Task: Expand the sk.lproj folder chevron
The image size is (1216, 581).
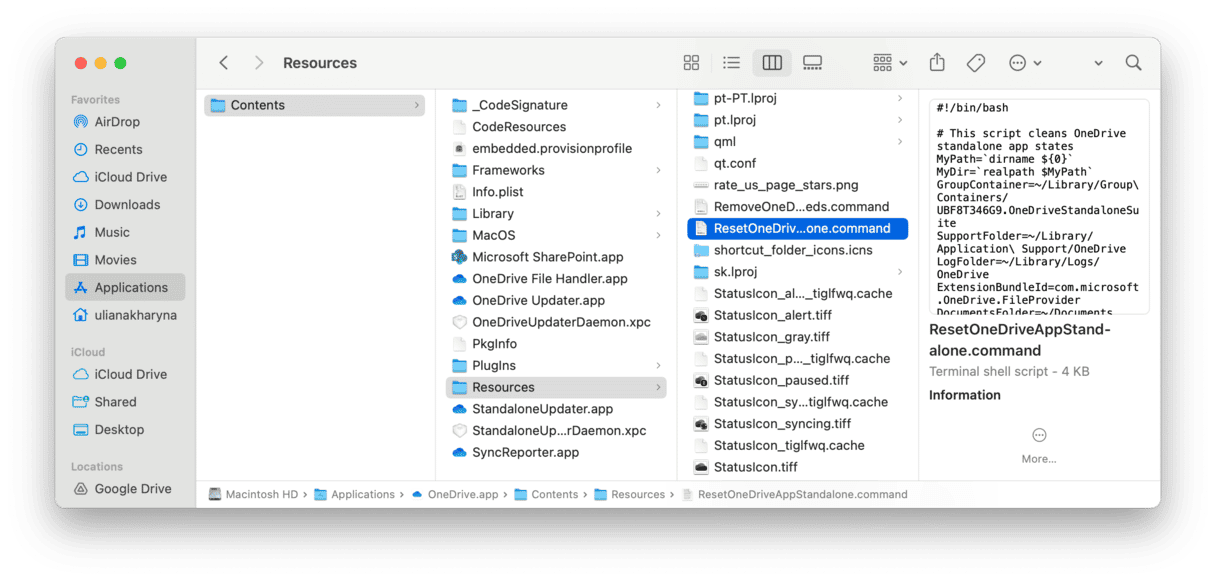Action: 900,272
